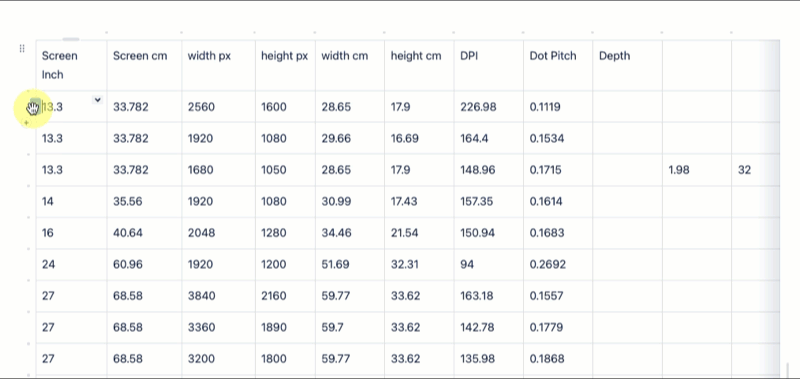This screenshot has width=800, height=379.
Task: Select the cell with 3840 width px
Action: 218,296
